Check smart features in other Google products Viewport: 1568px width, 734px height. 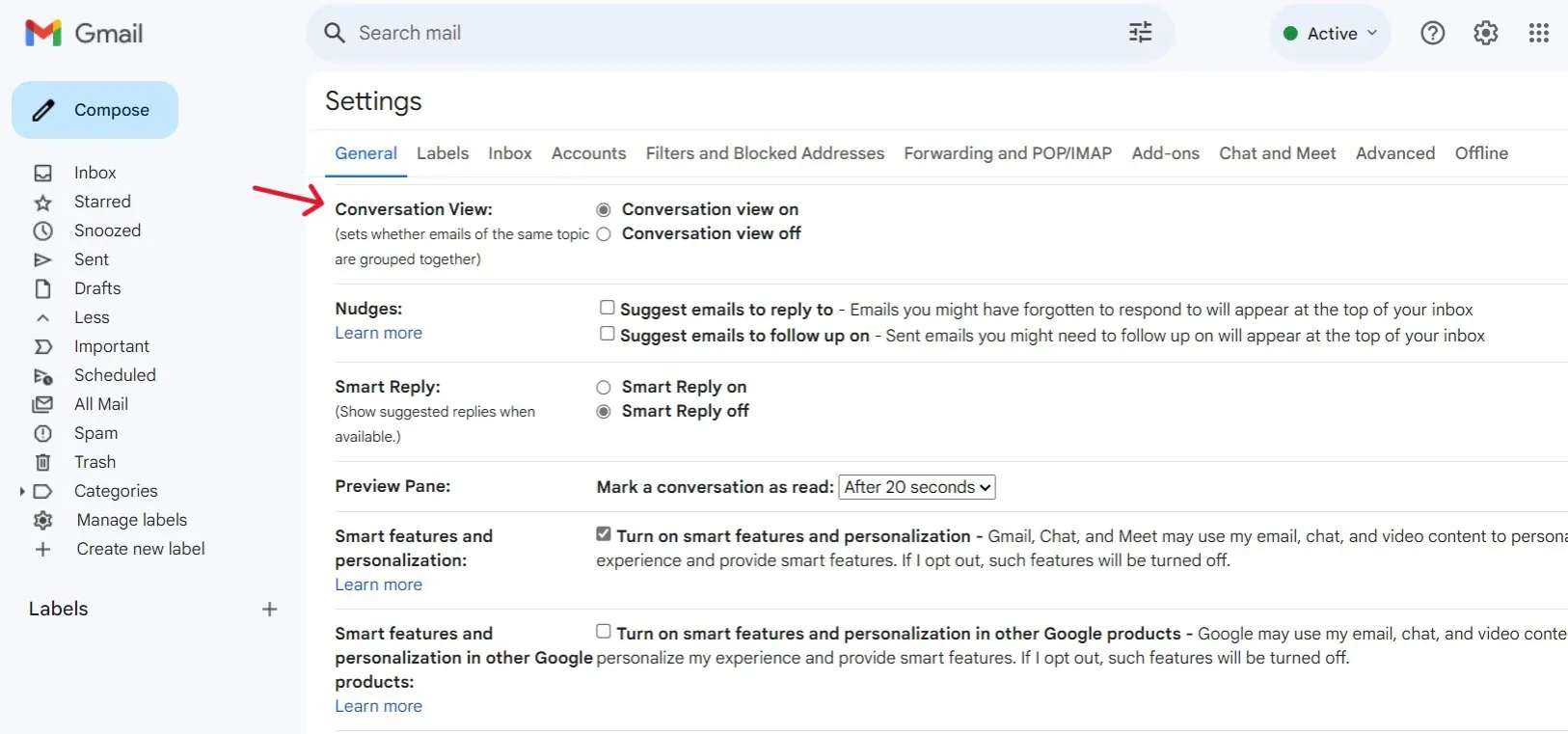(x=604, y=631)
